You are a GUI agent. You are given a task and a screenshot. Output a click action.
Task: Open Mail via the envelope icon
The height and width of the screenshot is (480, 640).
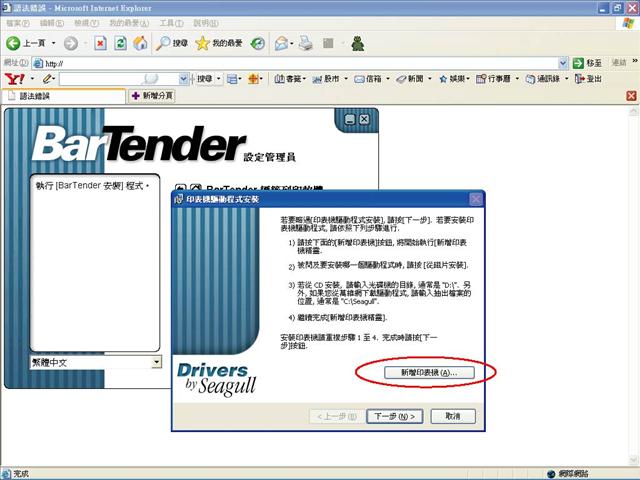coord(281,43)
